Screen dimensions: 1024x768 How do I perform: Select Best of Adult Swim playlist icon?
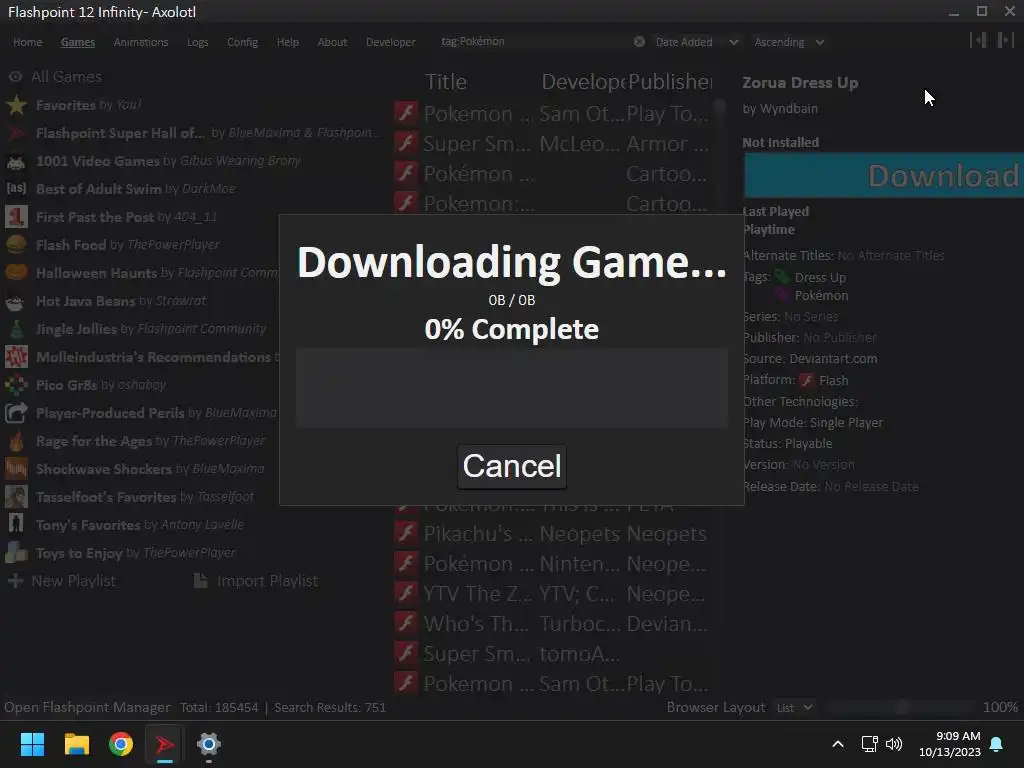[x=16, y=189]
